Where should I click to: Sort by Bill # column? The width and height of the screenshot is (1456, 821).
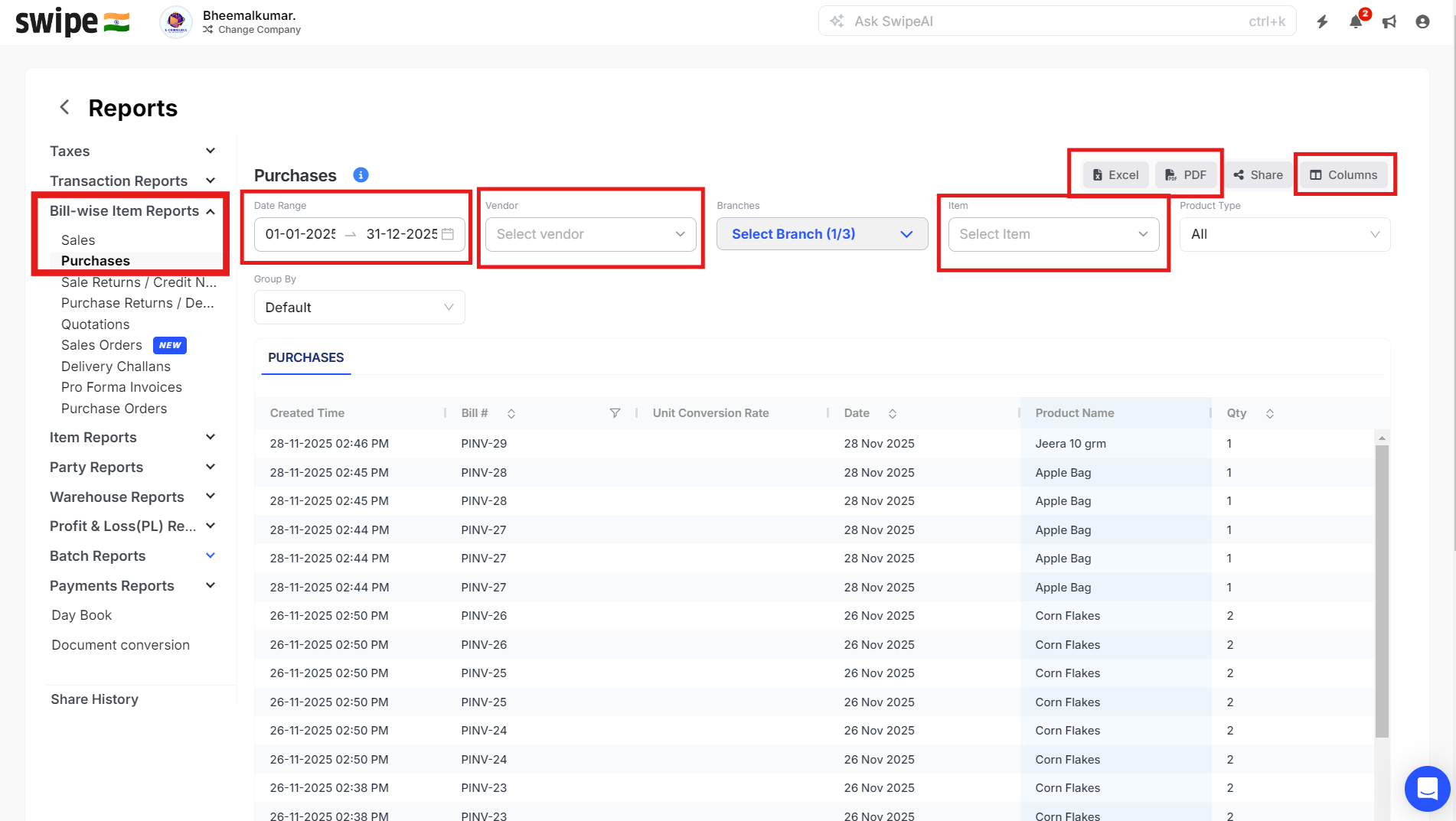coord(511,414)
